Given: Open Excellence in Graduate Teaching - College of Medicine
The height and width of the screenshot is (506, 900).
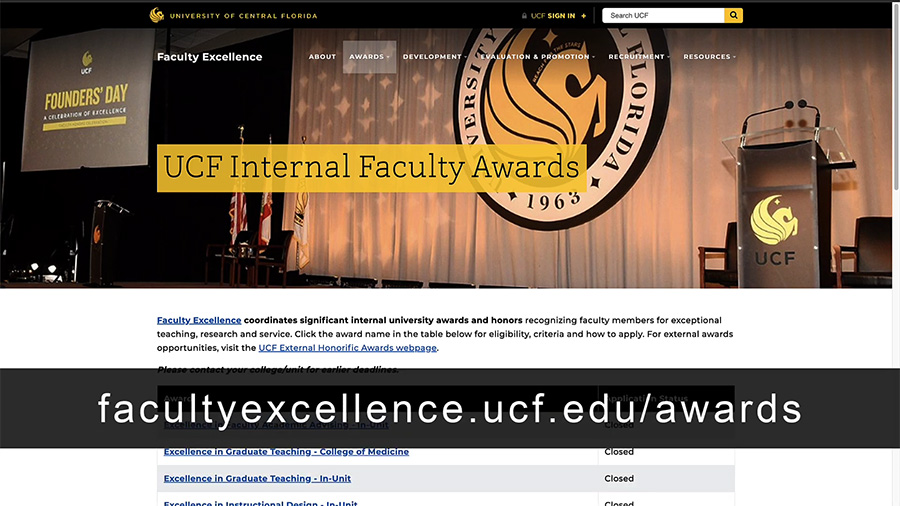Looking at the screenshot, I should tap(286, 451).
